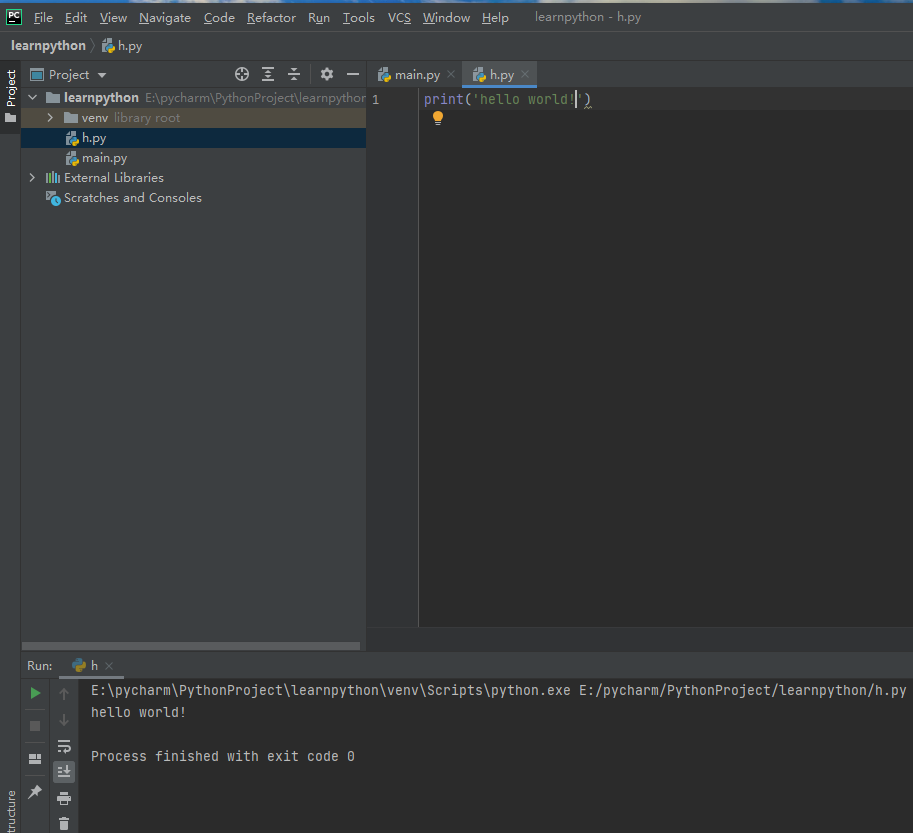Rerun h with green play button
This screenshot has width=913, height=833.
tap(35, 693)
